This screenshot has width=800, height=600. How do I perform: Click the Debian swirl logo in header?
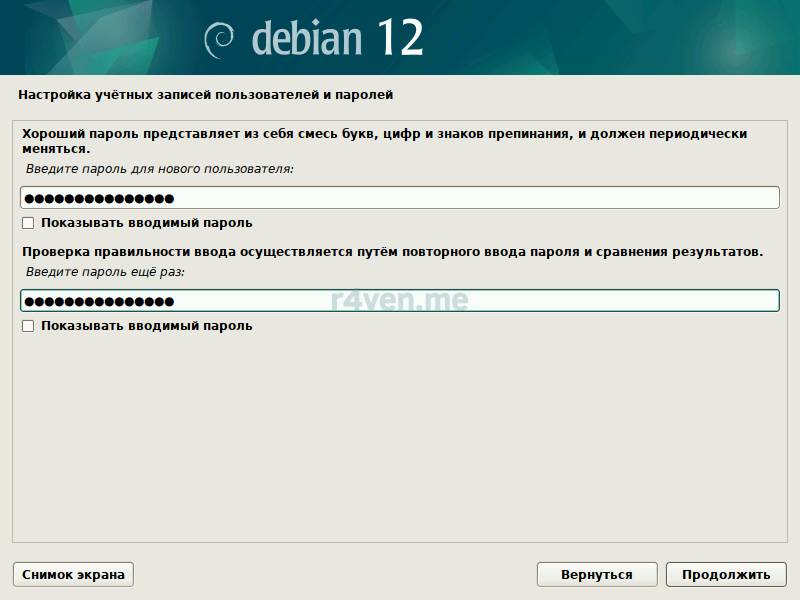coord(220,40)
